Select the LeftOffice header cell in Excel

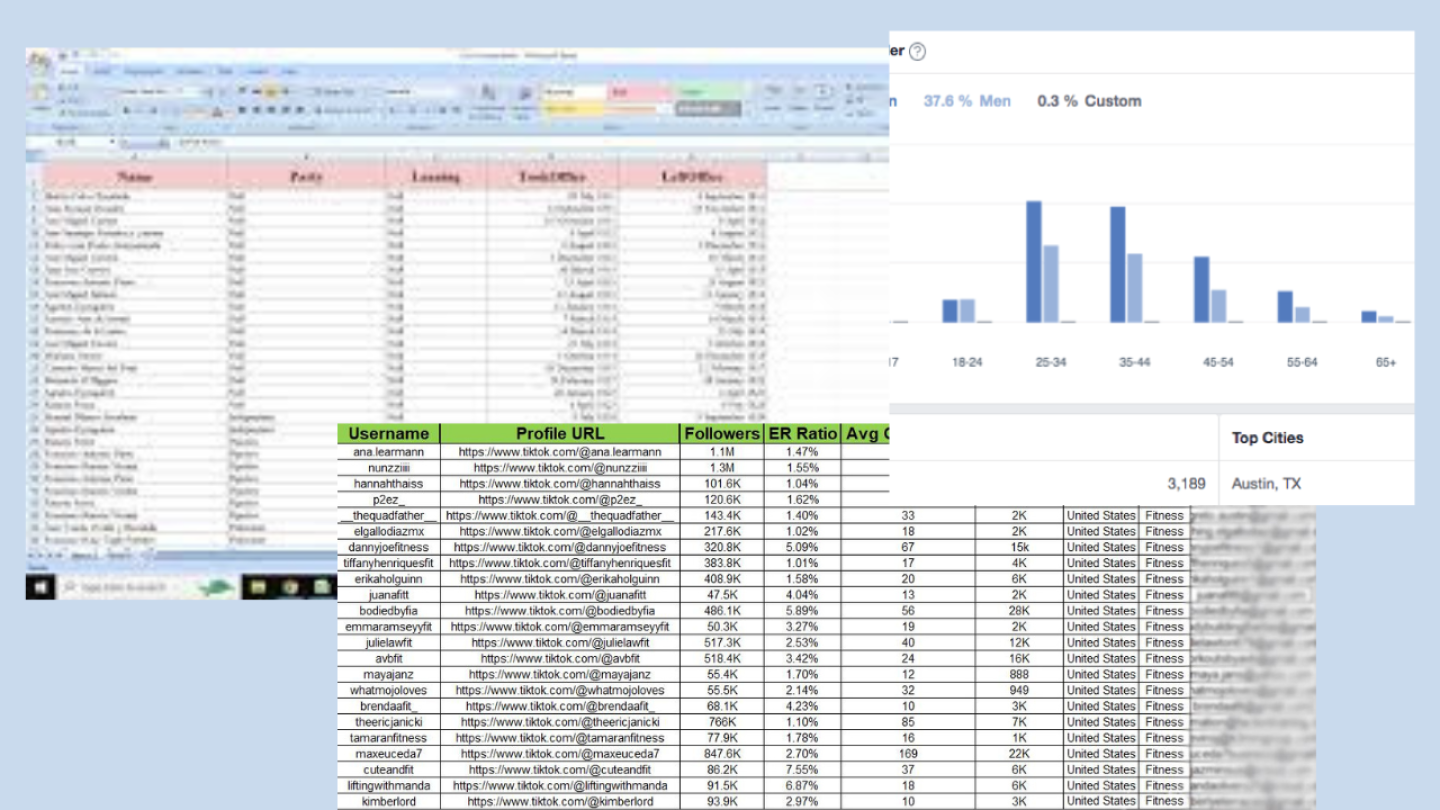tap(692, 177)
